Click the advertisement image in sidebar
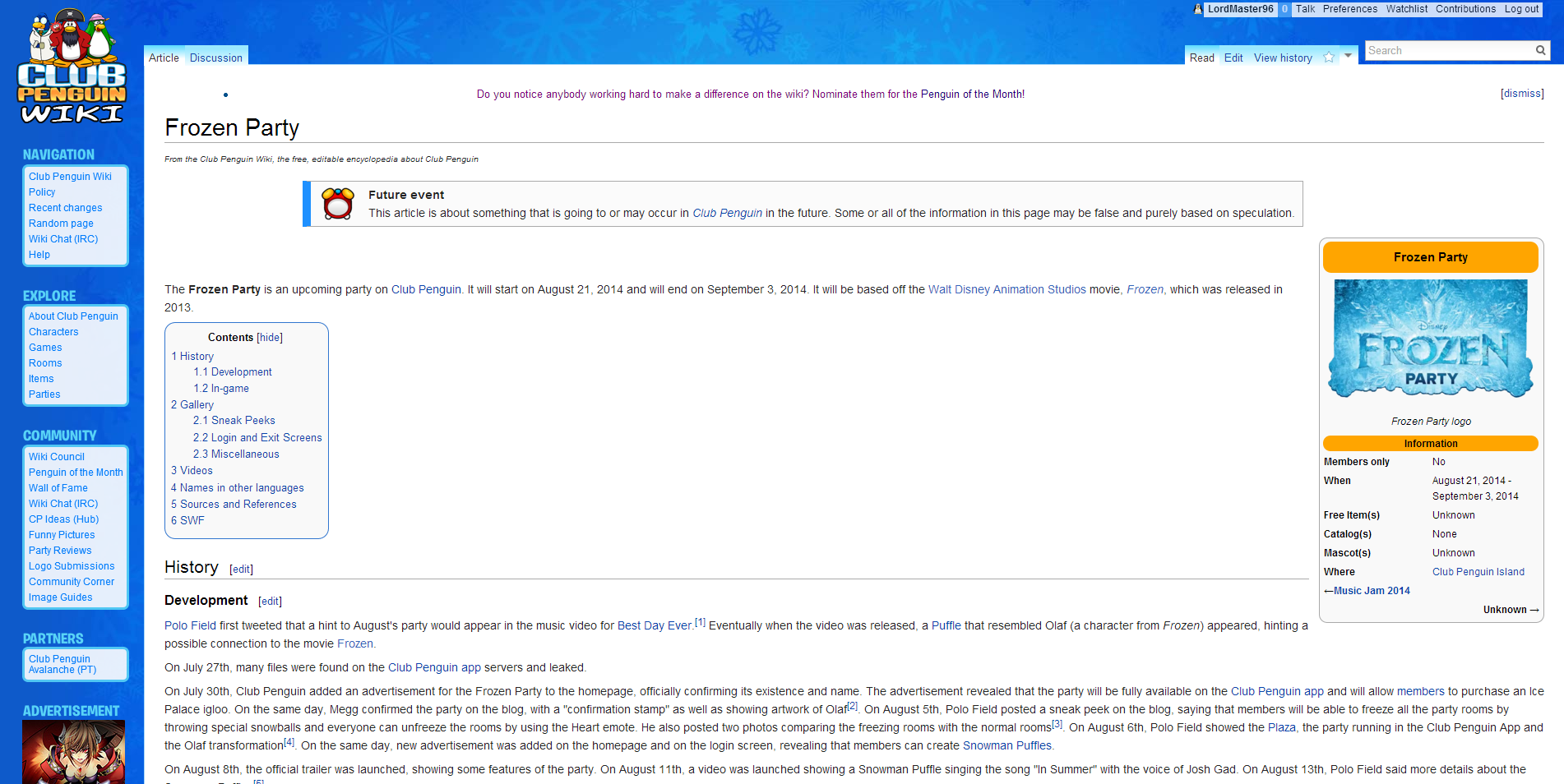The height and width of the screenshot is (784, 1564). [73, 752]
